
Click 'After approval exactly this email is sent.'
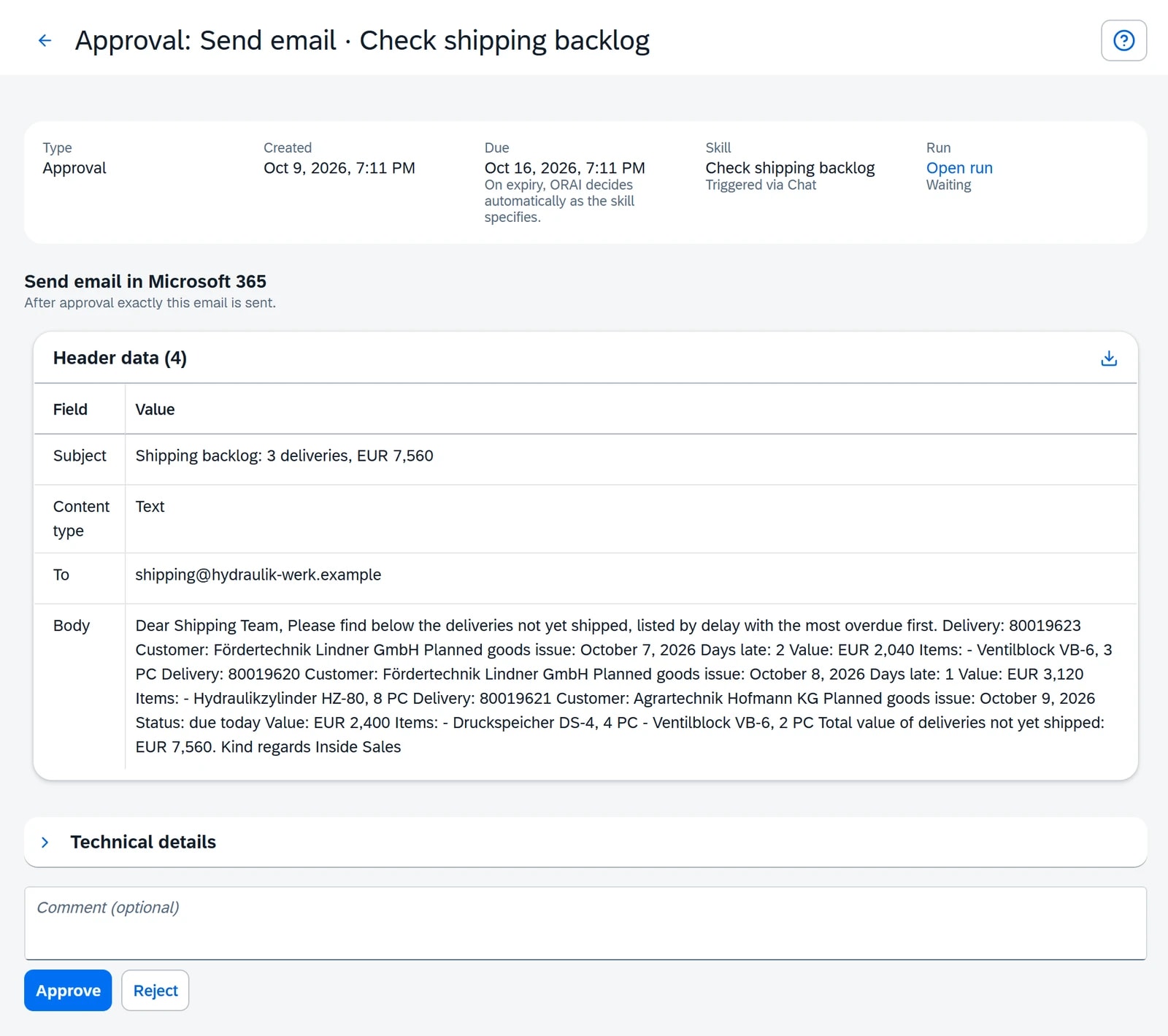click(x=150, y=303)
